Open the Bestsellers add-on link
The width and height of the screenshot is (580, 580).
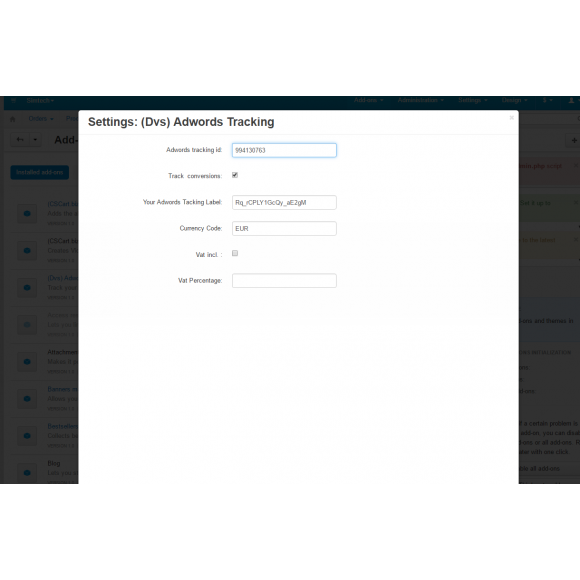coord(63,426)
